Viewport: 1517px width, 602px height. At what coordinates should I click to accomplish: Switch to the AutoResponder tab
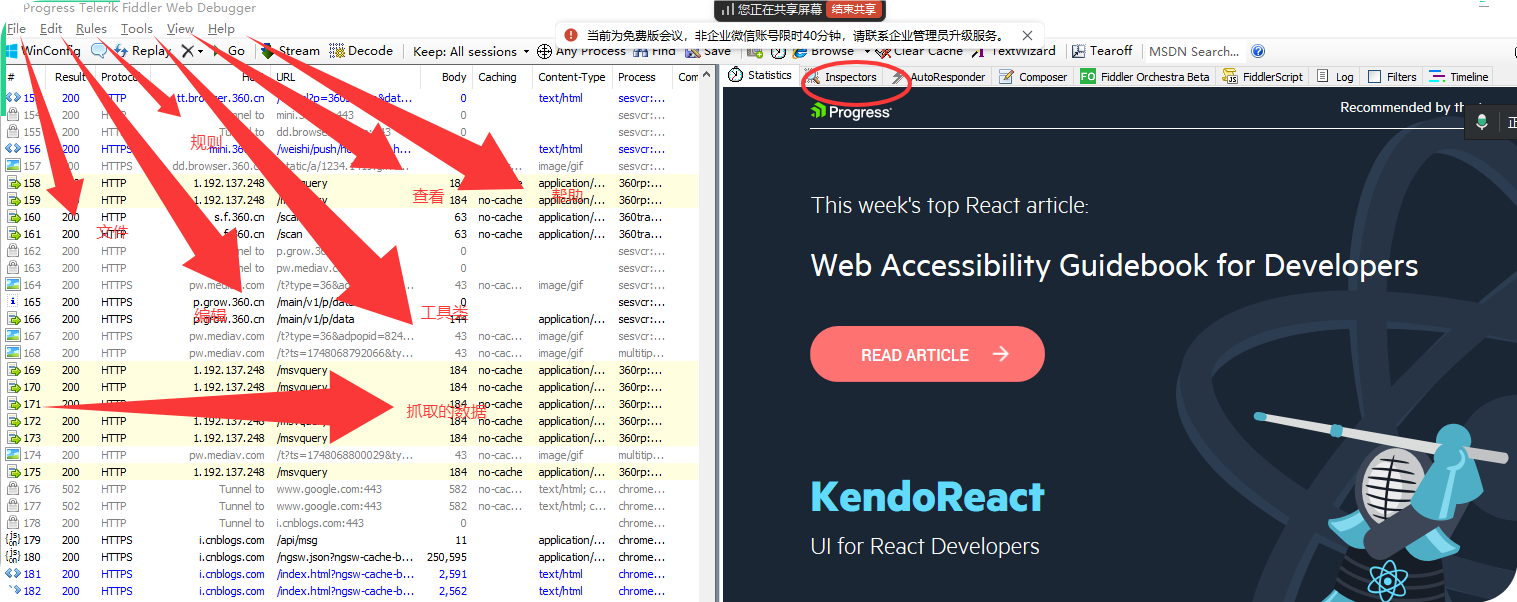(x=938, y=77)
